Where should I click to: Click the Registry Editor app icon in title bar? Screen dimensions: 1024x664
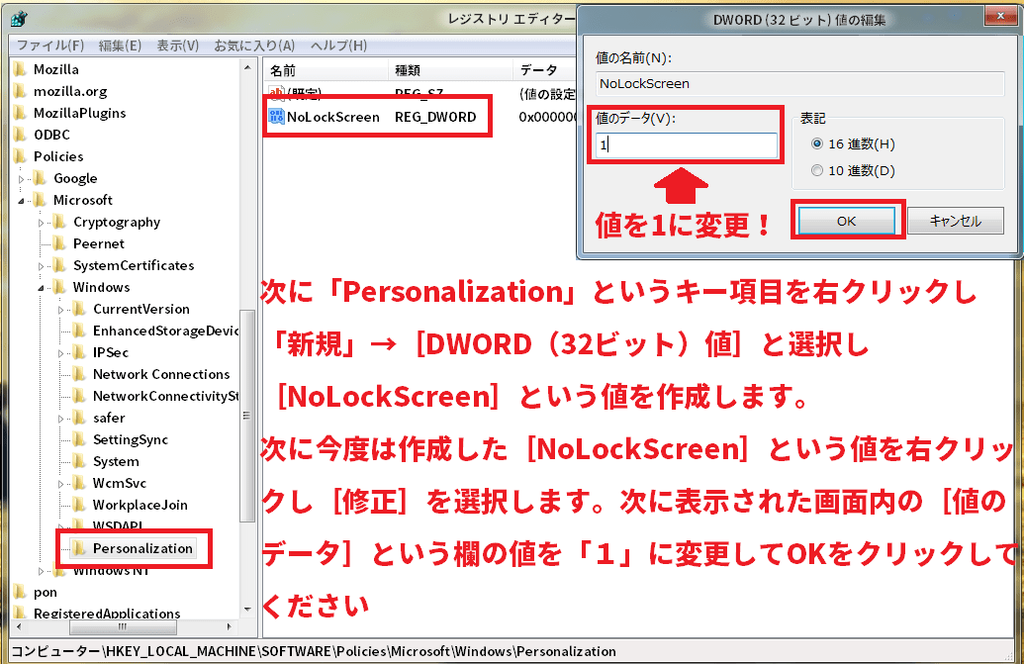click(19, 19)
